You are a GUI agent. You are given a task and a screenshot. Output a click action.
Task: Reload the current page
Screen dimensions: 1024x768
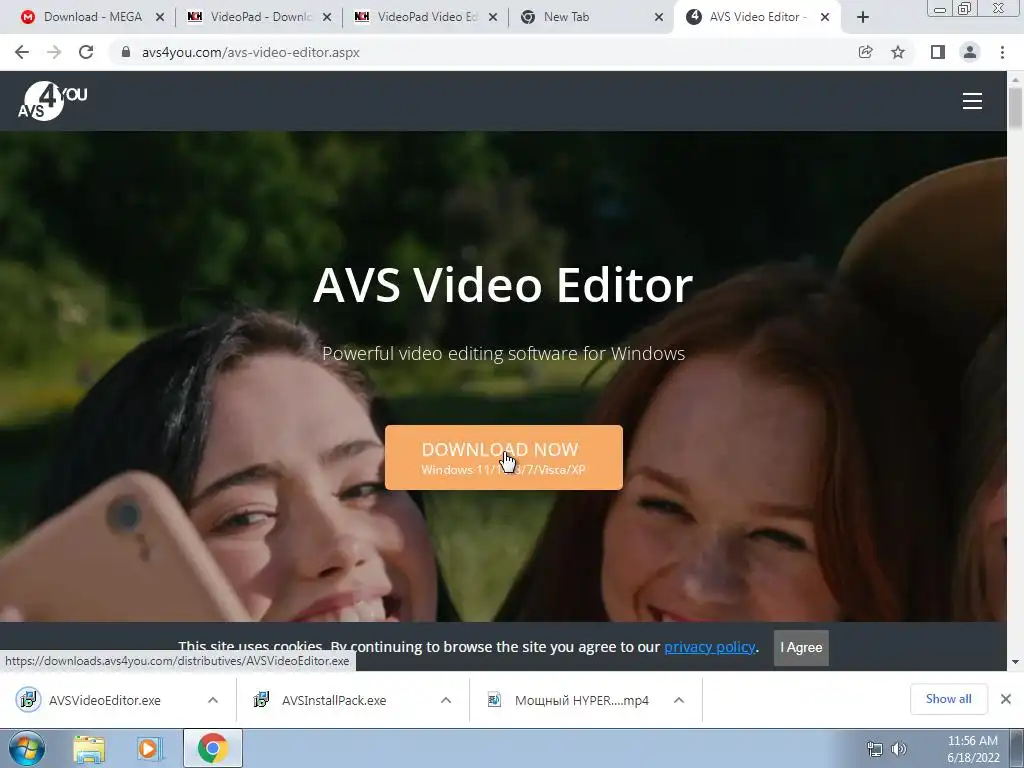point(86,52)
